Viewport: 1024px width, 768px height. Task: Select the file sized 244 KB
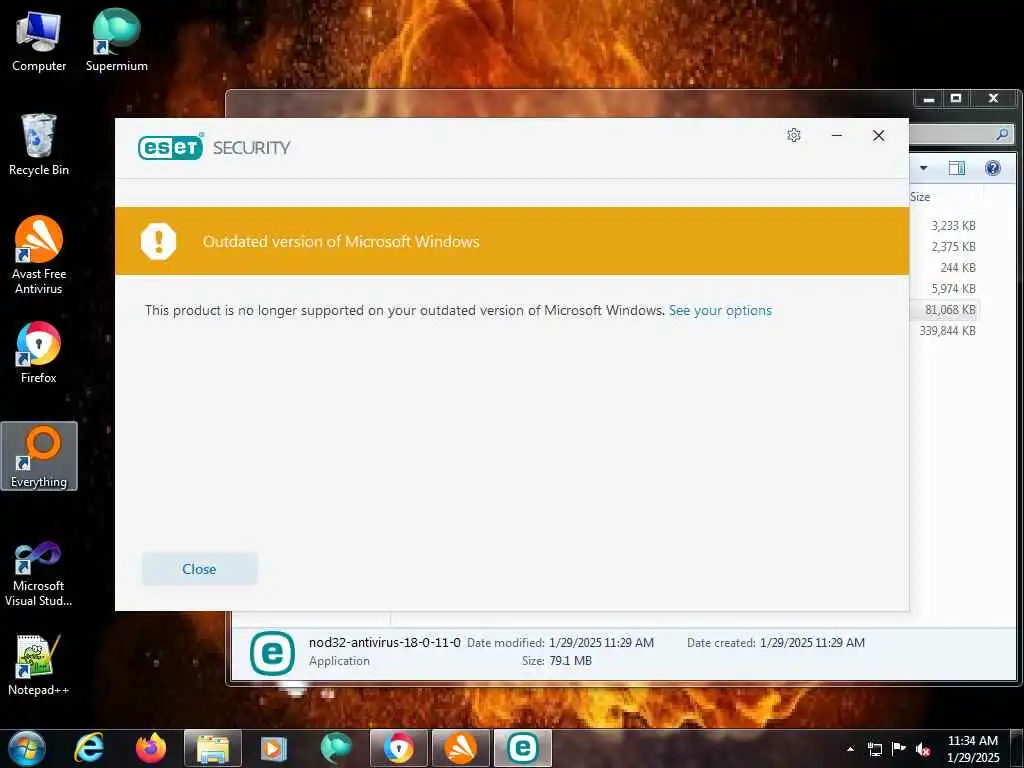click(x=958, y=267)
